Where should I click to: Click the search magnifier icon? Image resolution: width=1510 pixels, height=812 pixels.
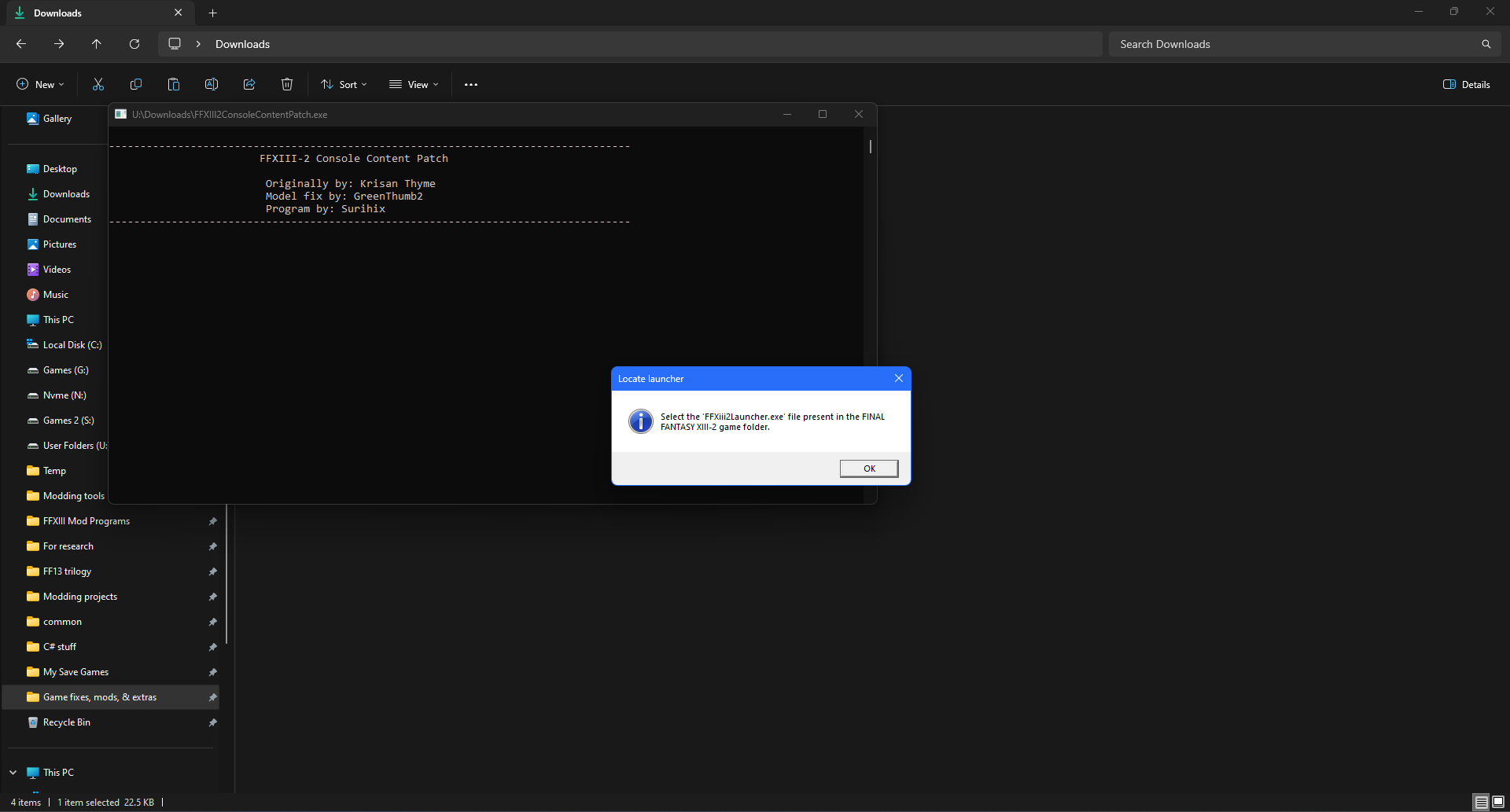point(1486,44)
